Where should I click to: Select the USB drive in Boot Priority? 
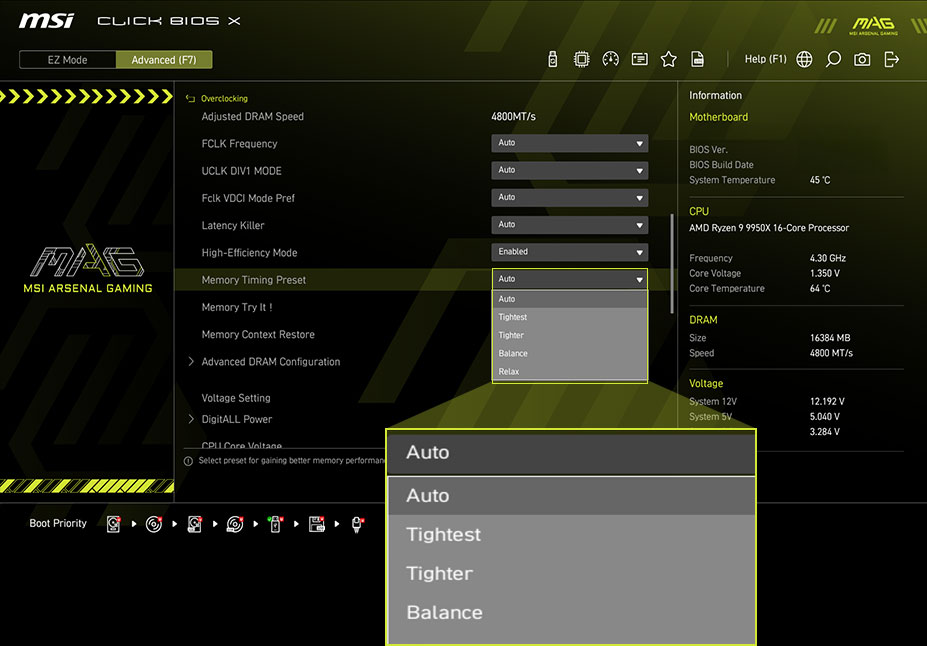274,523
